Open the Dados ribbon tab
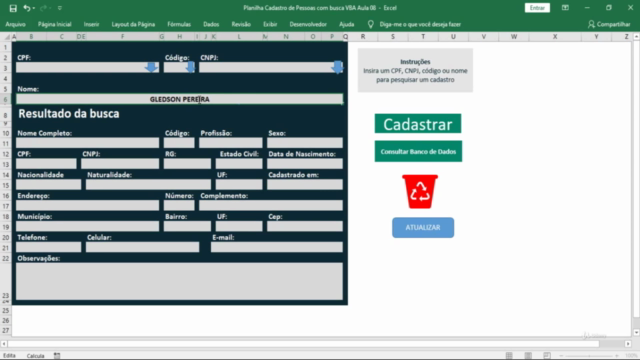Viewport: 640px width, 360px height. tap(211, 24)
